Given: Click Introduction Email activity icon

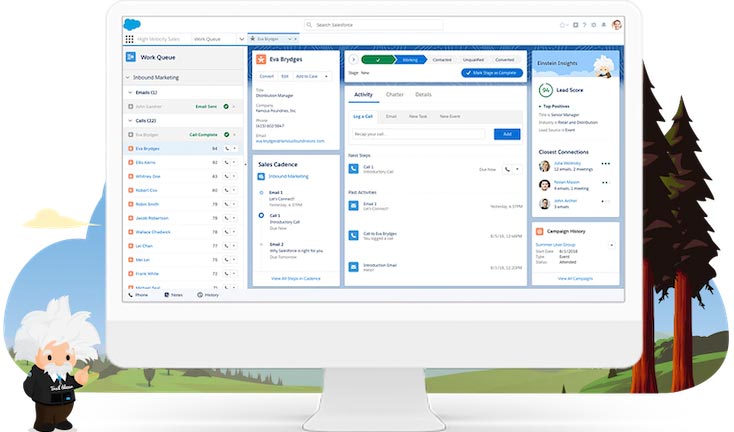Looking at the screenshot, I should tap(353, 267).
